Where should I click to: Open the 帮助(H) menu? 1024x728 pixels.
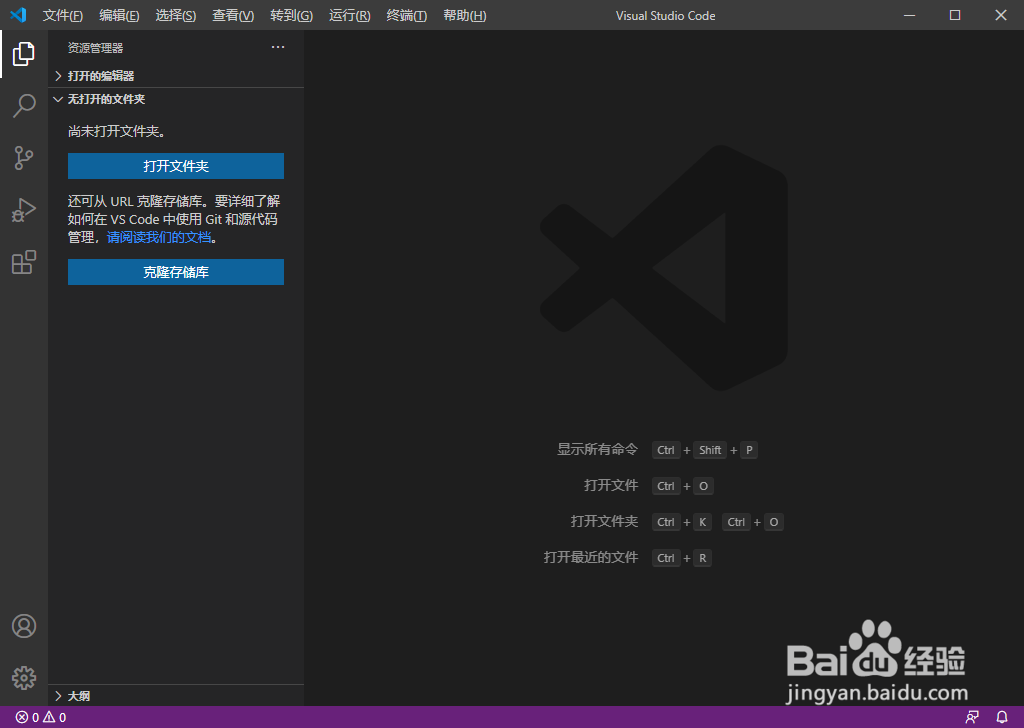(464, 16)
